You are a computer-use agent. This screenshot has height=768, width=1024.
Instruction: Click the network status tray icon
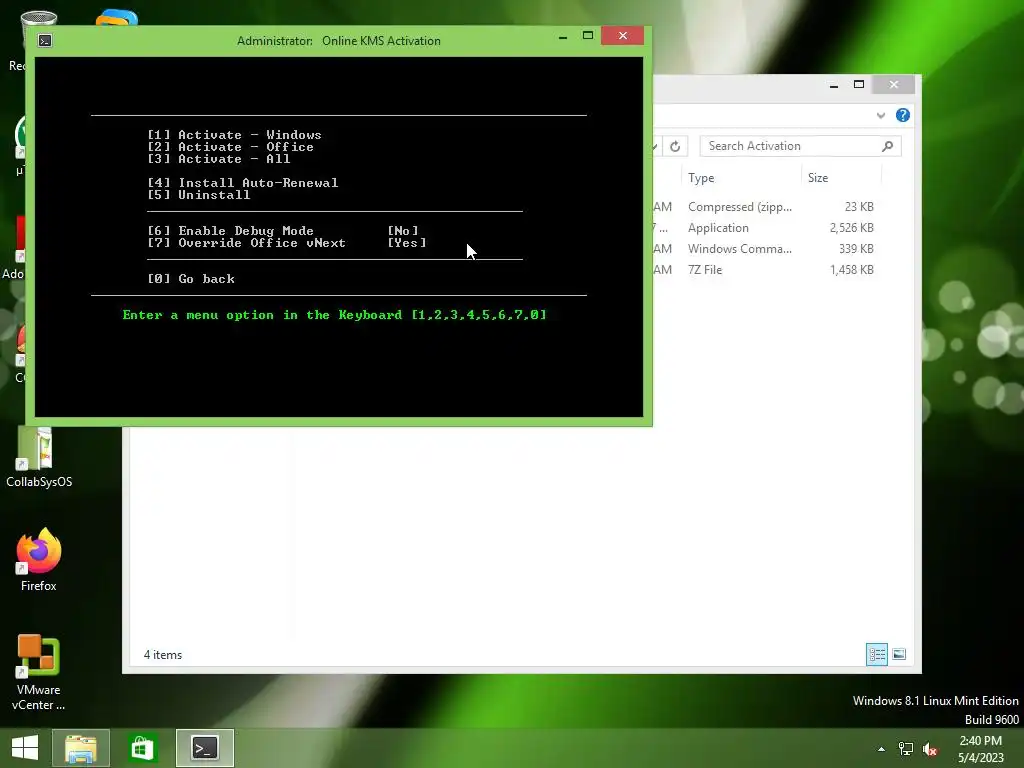[x=906, y=749]
